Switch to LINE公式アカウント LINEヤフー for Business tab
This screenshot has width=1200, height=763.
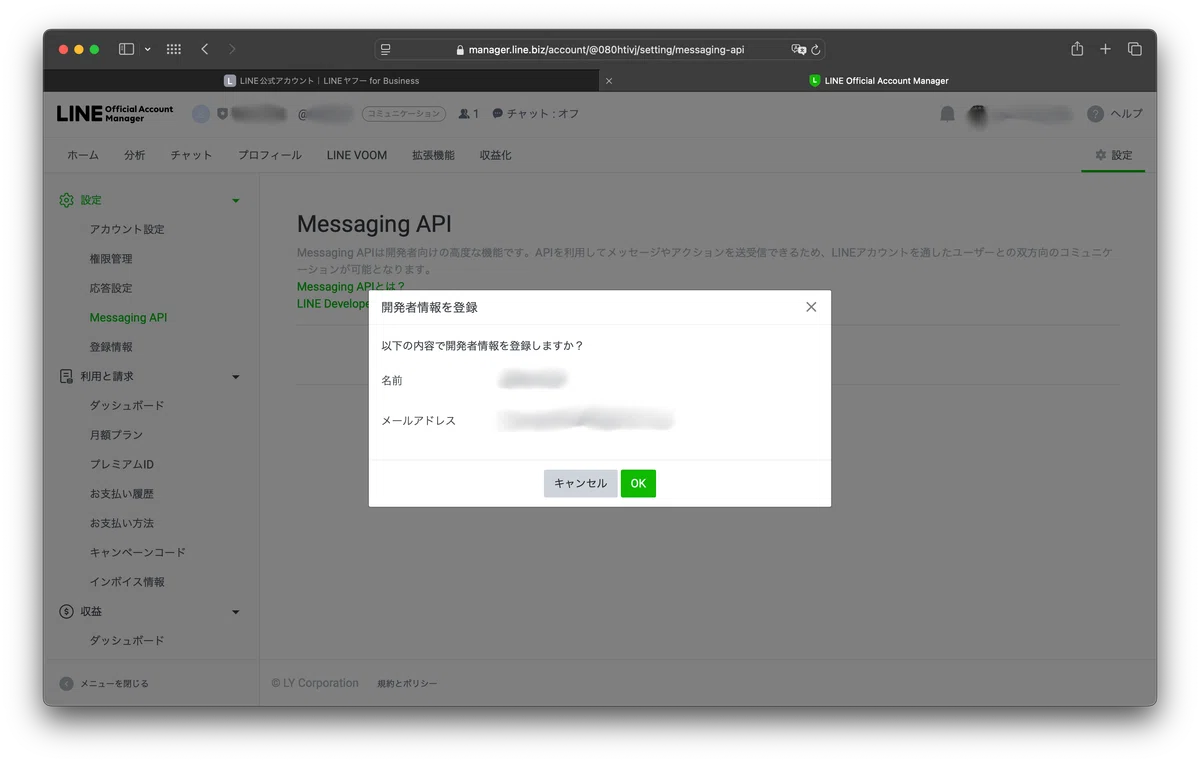(x=322, y=81)
